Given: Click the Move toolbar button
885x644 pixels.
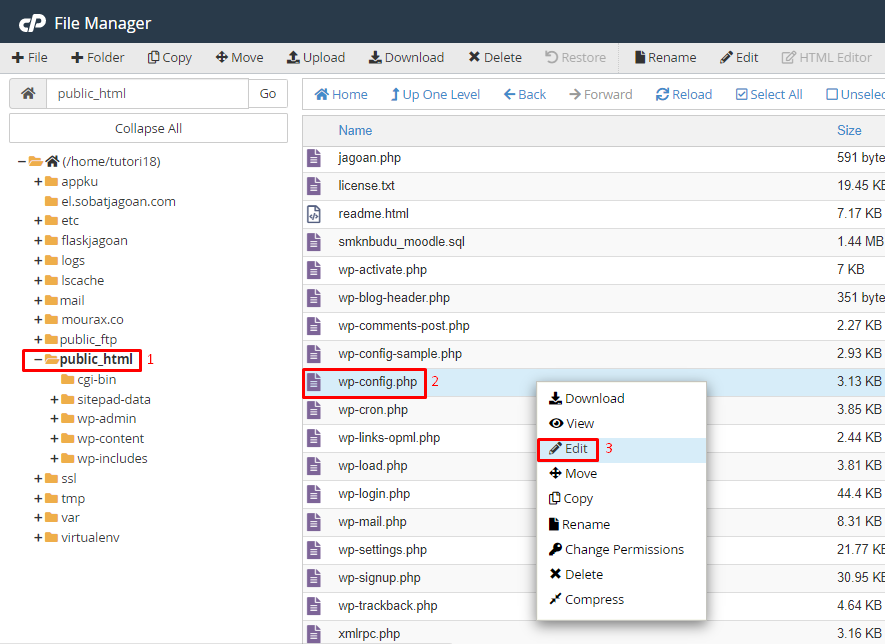Looking at the screenshot, I should pyautogui.click(x=239, y=58).
